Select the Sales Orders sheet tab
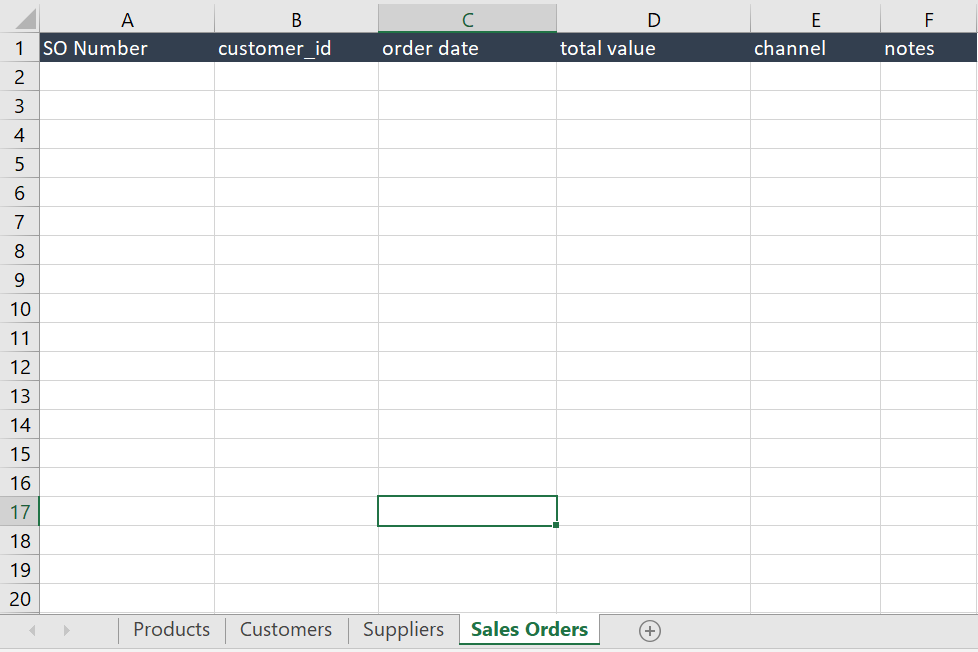Screen dimensions: 978x652 pos(529,630)
